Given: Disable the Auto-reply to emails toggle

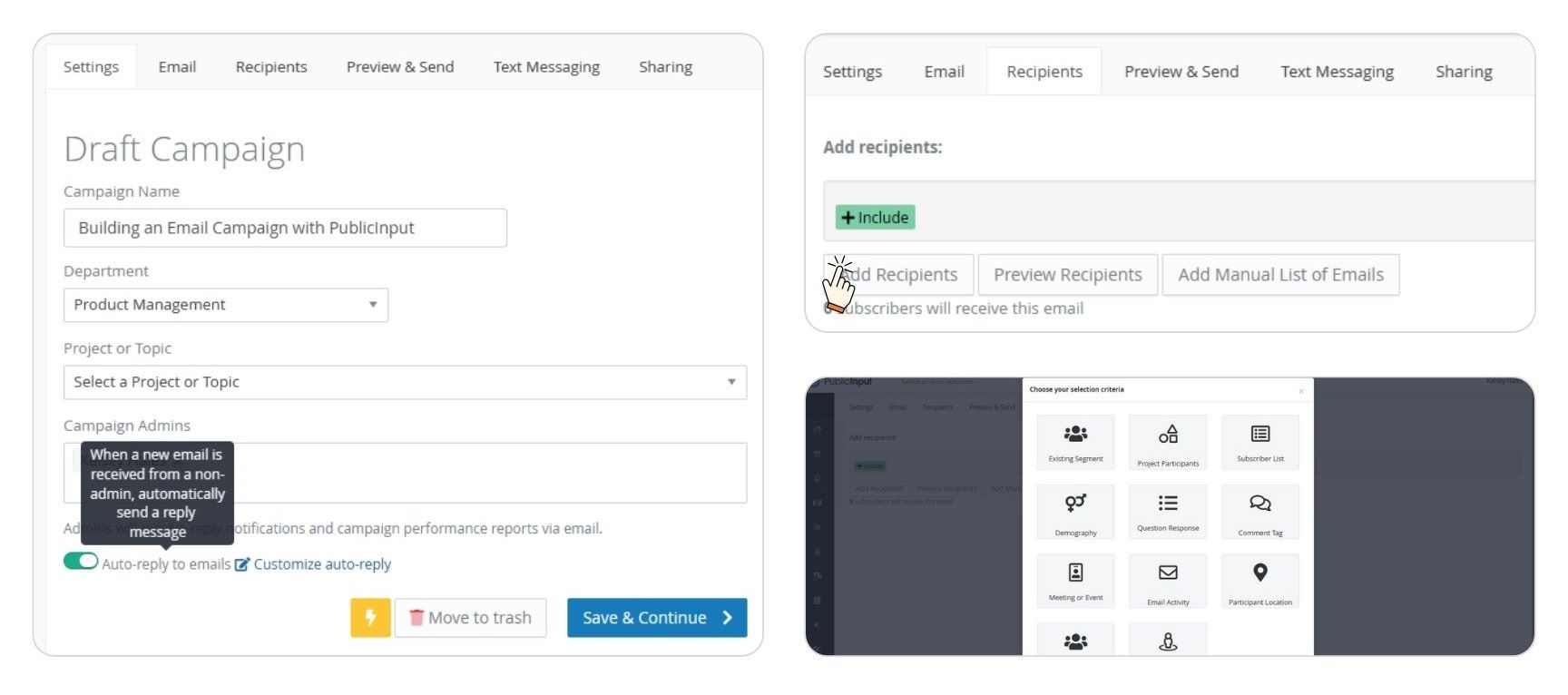Looking at the screenshot, I should pos(81,562).
